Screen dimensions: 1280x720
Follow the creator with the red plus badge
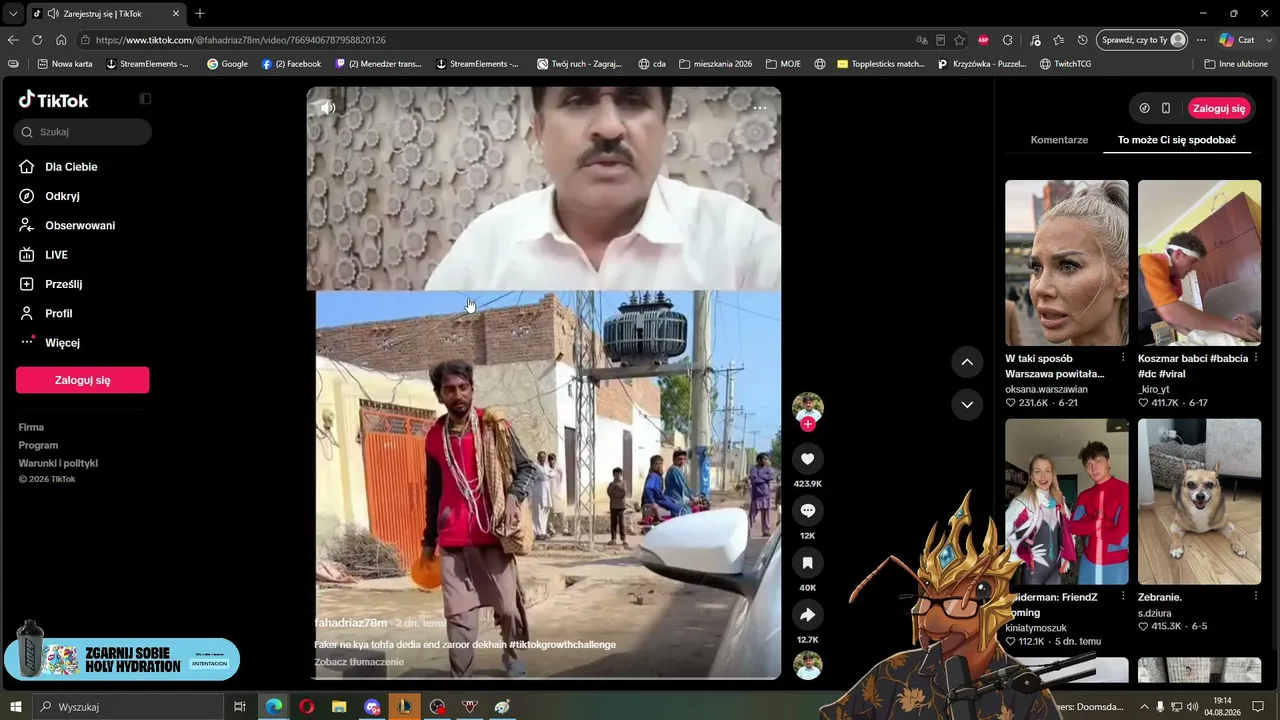pos(808,424)
